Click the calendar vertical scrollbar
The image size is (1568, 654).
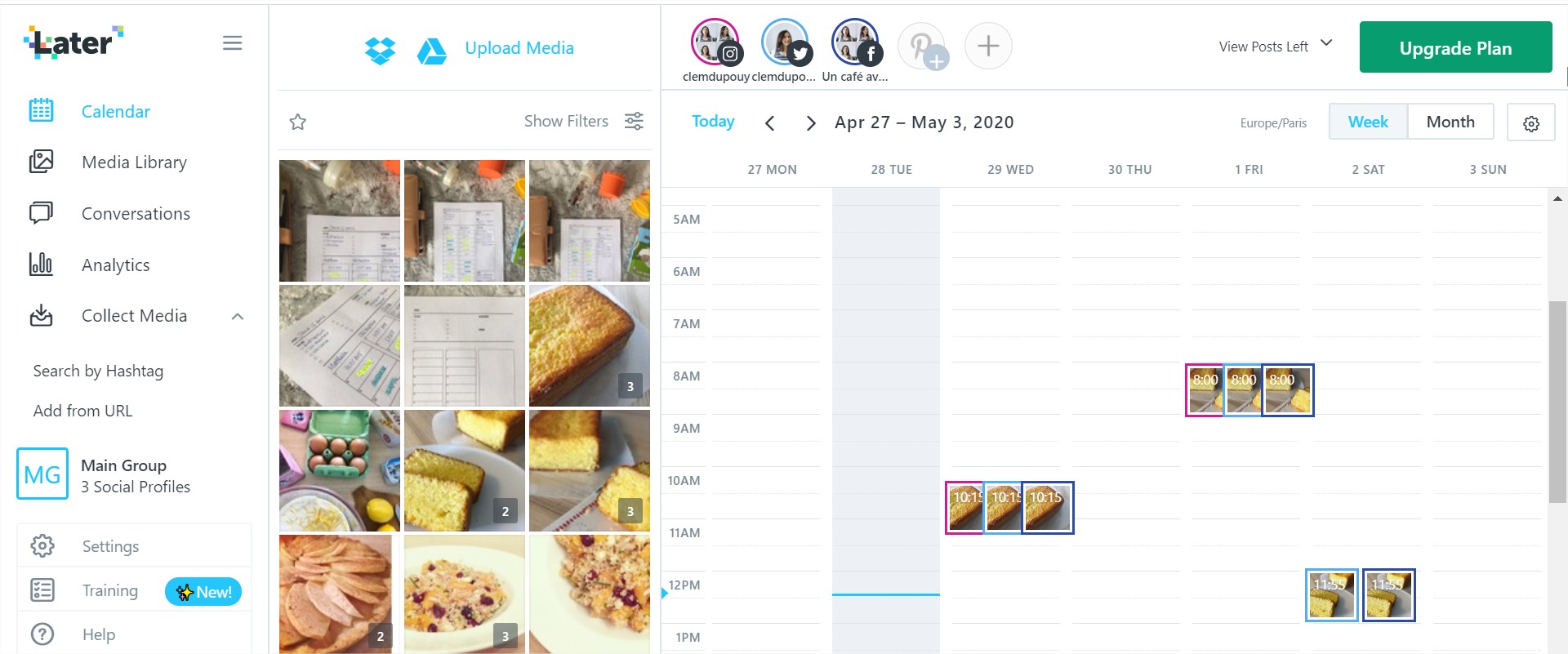point(1557,402)
